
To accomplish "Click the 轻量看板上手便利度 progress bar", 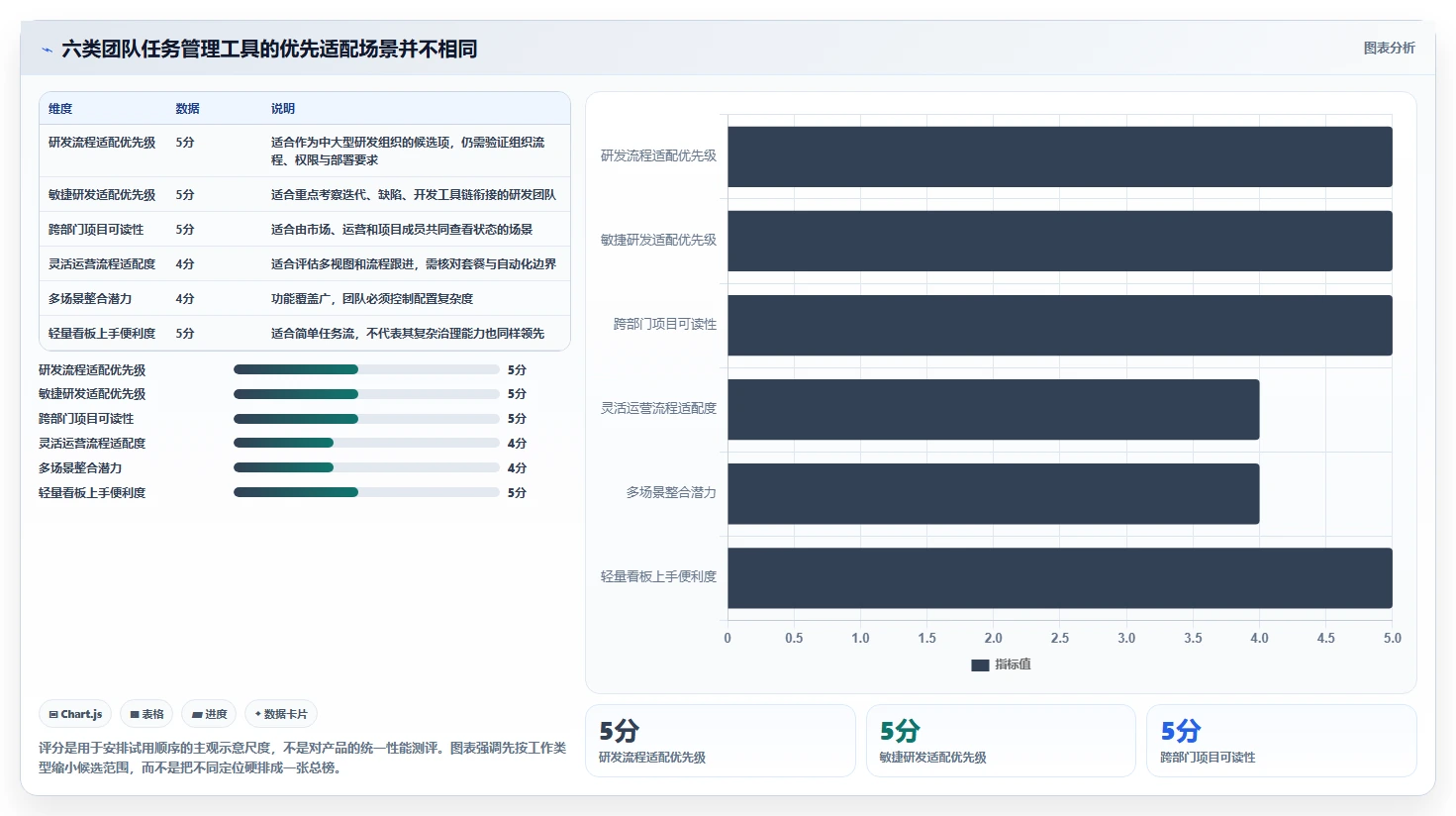I will coord(366,492).
